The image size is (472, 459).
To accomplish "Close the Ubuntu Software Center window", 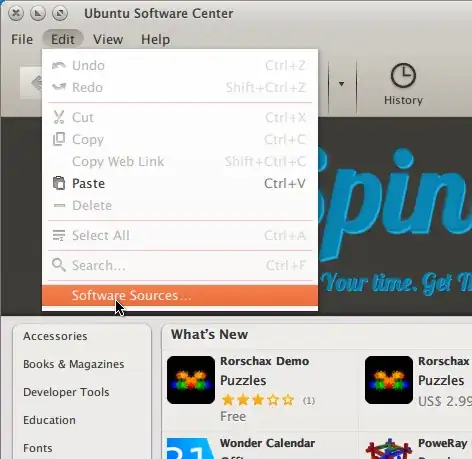I will tap(16, 13).
